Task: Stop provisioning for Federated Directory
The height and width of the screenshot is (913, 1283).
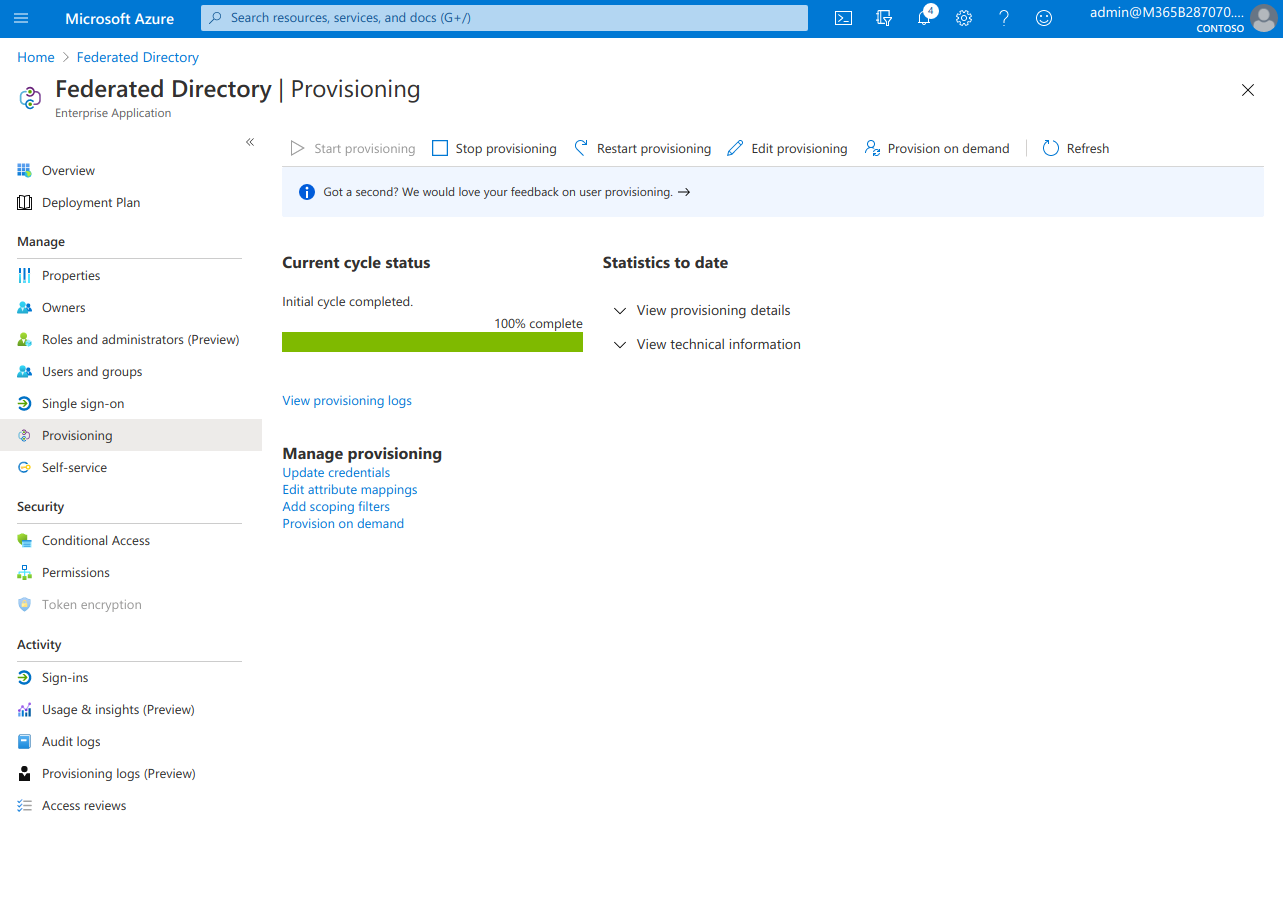Action: (x=494, y=148)
